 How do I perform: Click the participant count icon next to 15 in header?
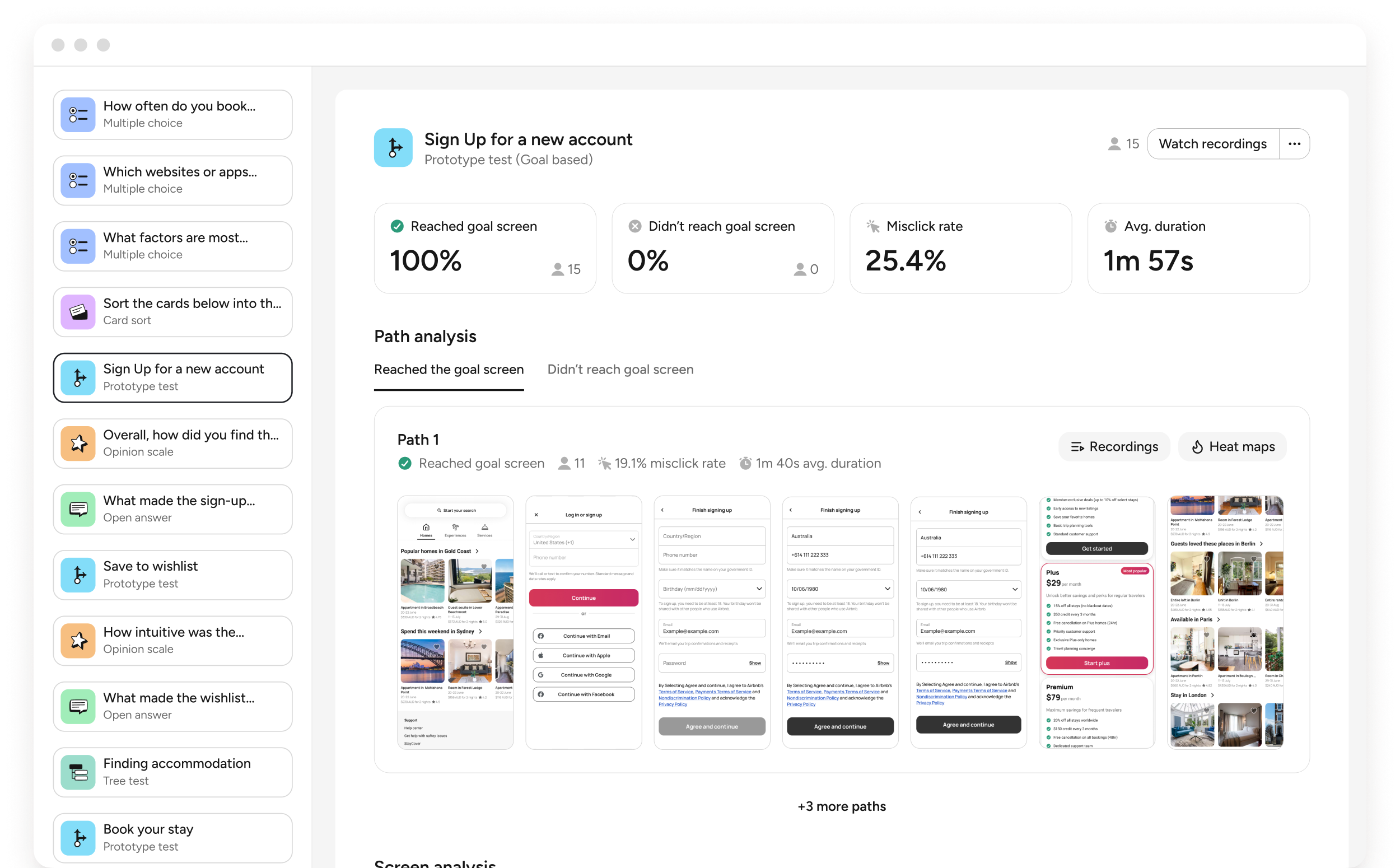coord(1114,143)
